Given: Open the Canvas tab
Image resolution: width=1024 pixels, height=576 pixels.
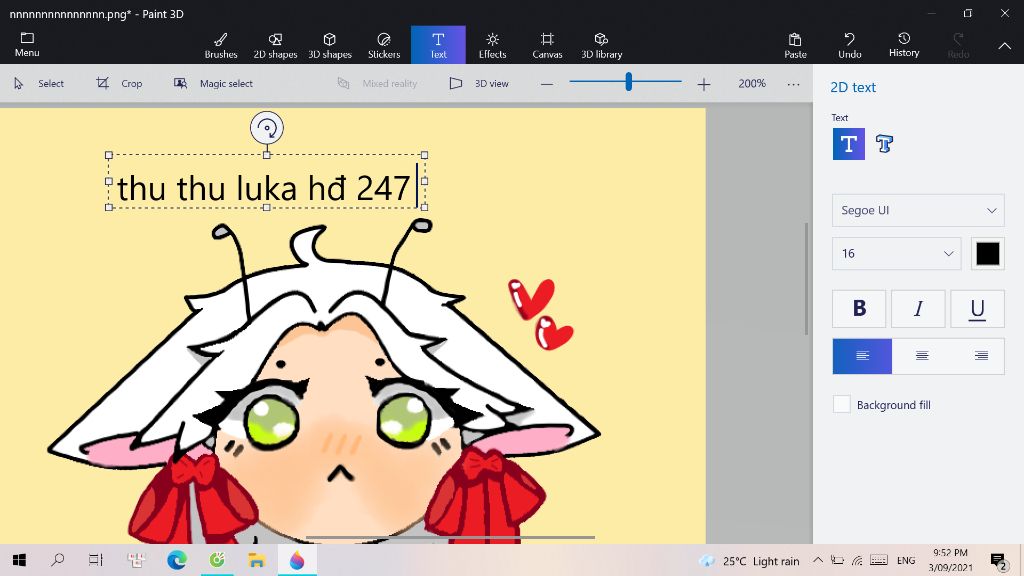Looking at the screenshot, I should click(x=547, y=45).
